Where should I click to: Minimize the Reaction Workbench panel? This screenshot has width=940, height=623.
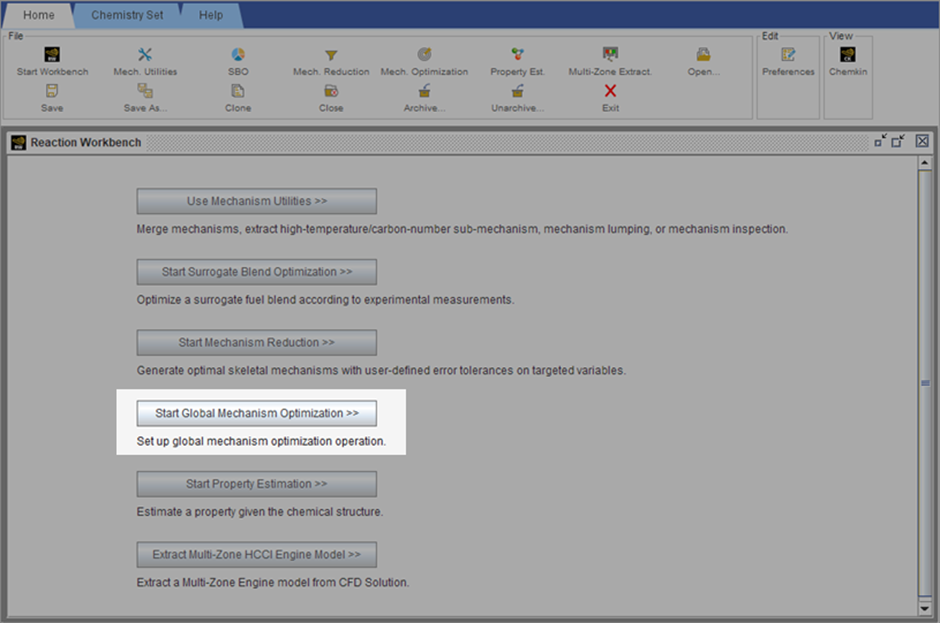(x=881, y=141)
